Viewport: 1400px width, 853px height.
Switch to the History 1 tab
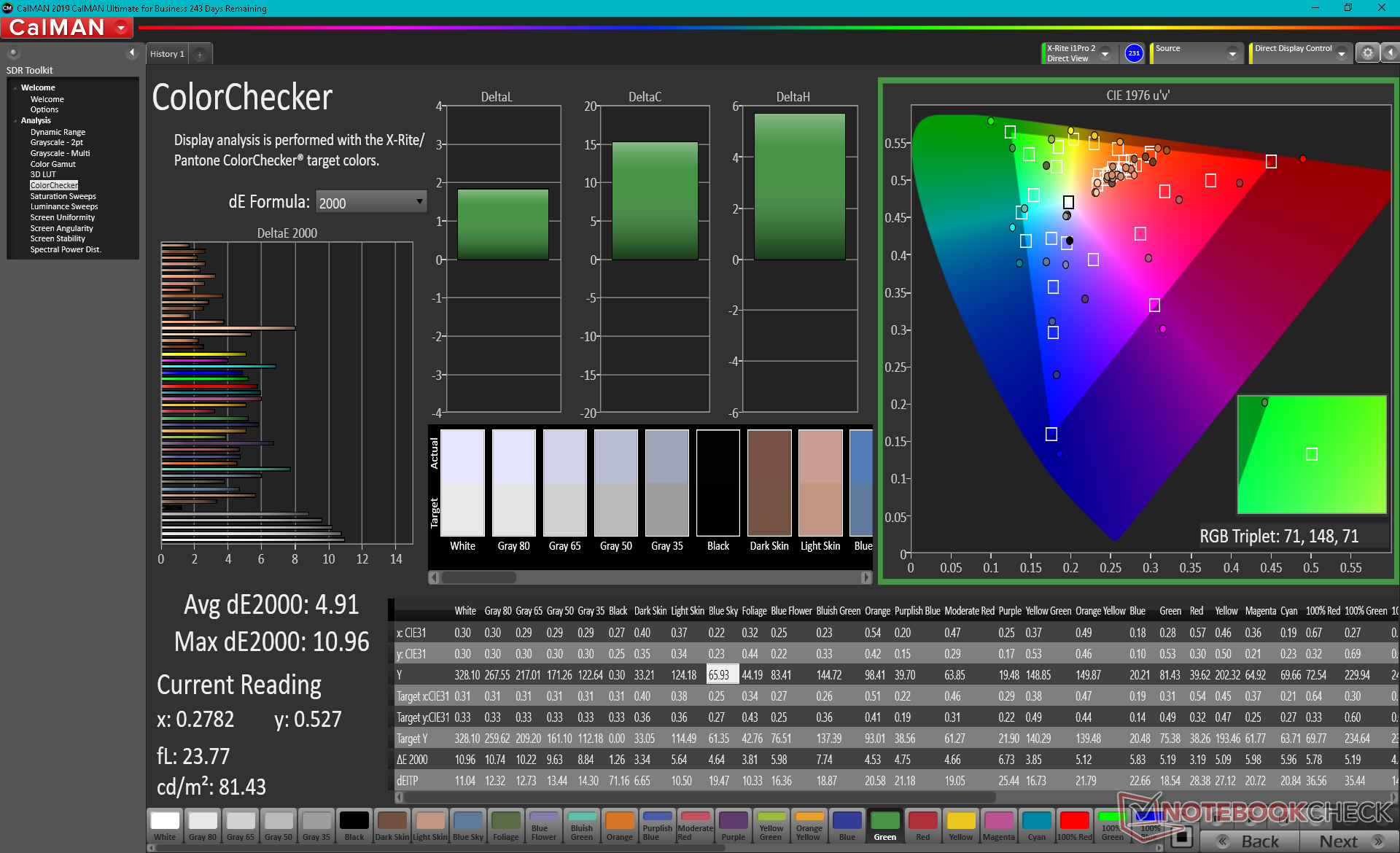click(167, 54)
